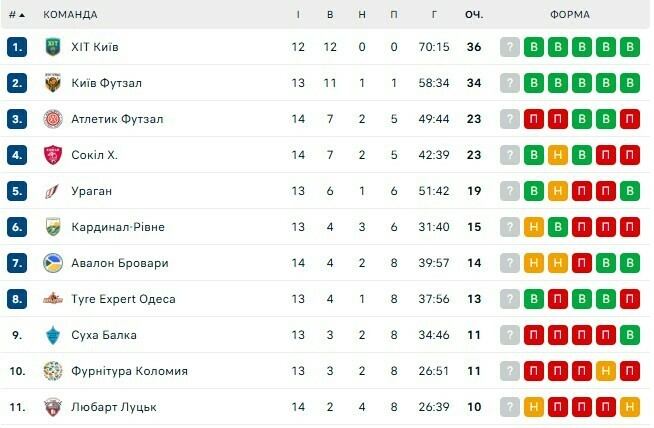The width and height of the screenshot is (654, 428).
Task: Click ХІТ Київ's grey question-mark form badge
Action: (510, 47)
